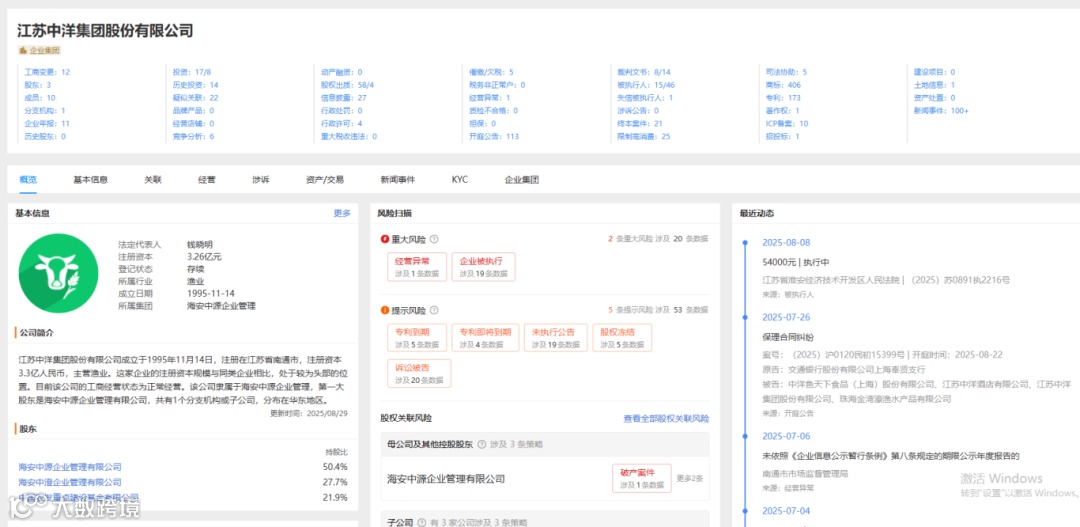Viewport: 1080px width, 527px height.
Task: Switch to the 经营 tab
Action: click(207, 179)
